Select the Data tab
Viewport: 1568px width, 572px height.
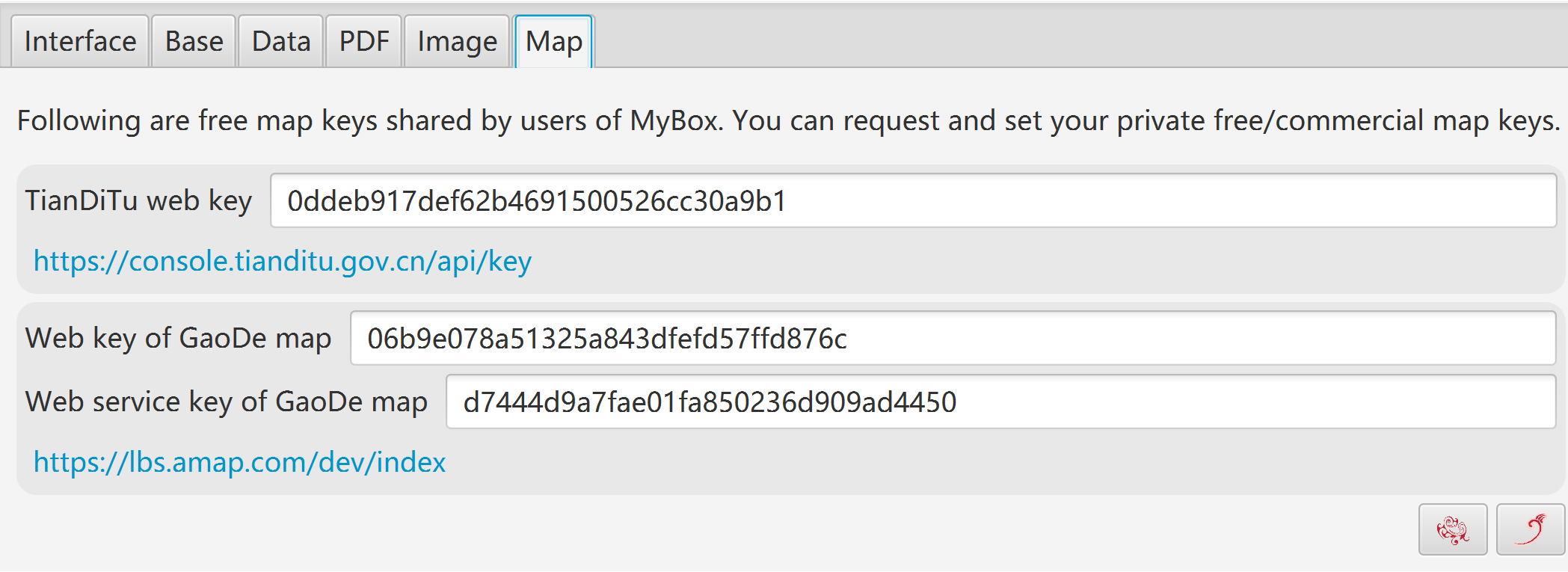coord(281,41)
